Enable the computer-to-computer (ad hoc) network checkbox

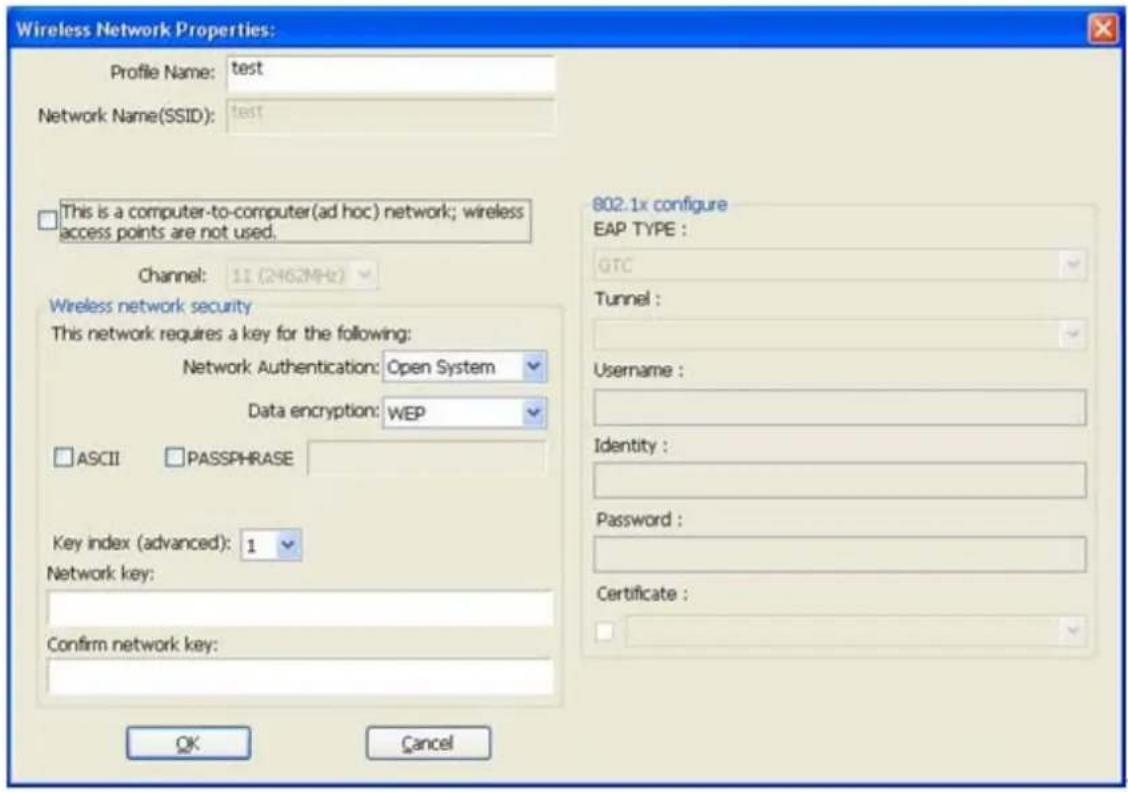(47, 221)
